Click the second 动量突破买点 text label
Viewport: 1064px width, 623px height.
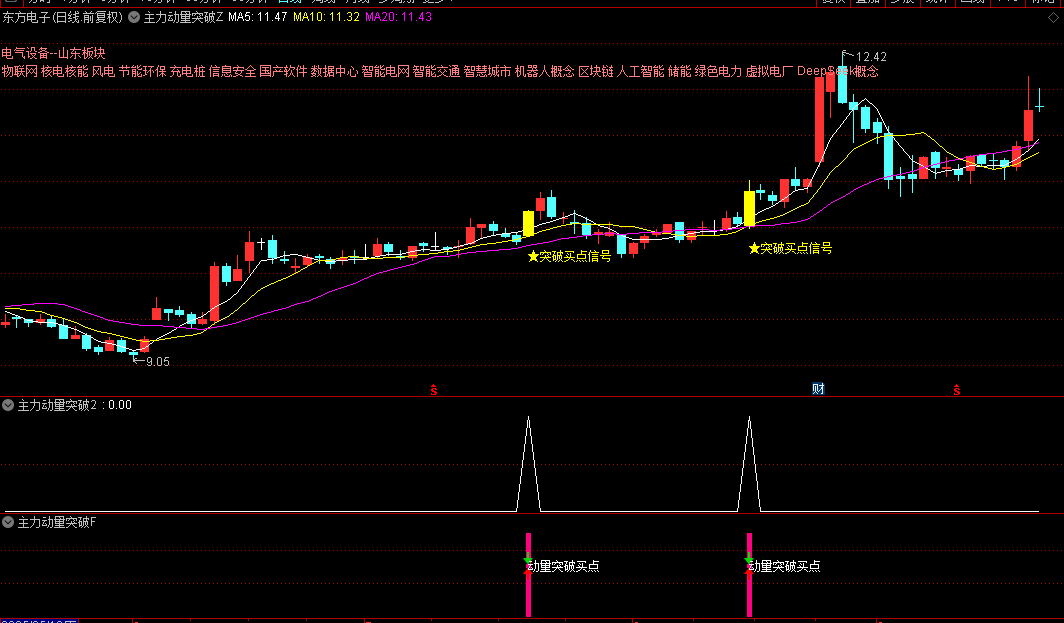point(784,566)
